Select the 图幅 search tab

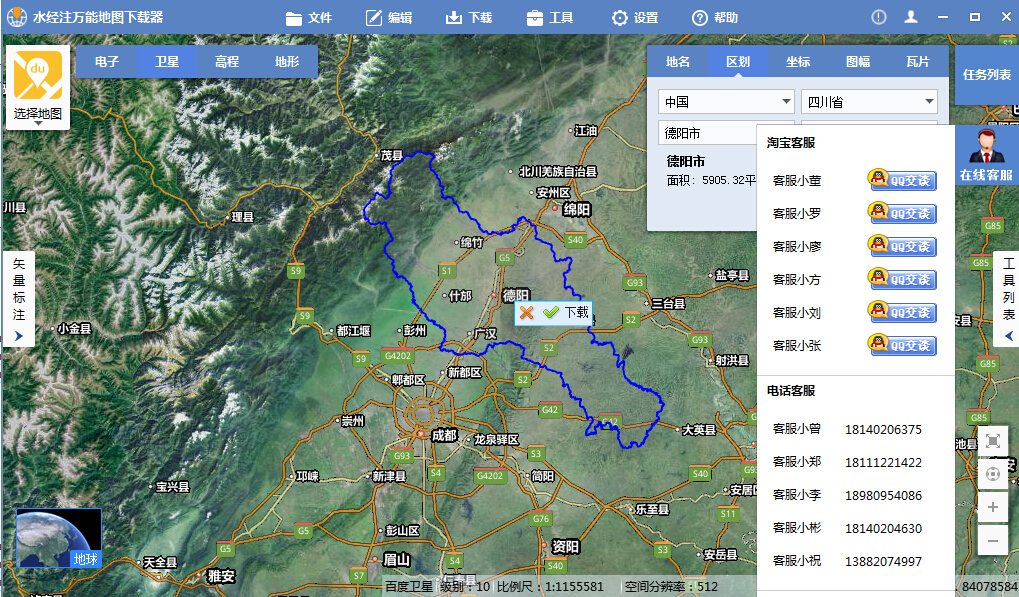pyautogui.click(x=858, y=62)
